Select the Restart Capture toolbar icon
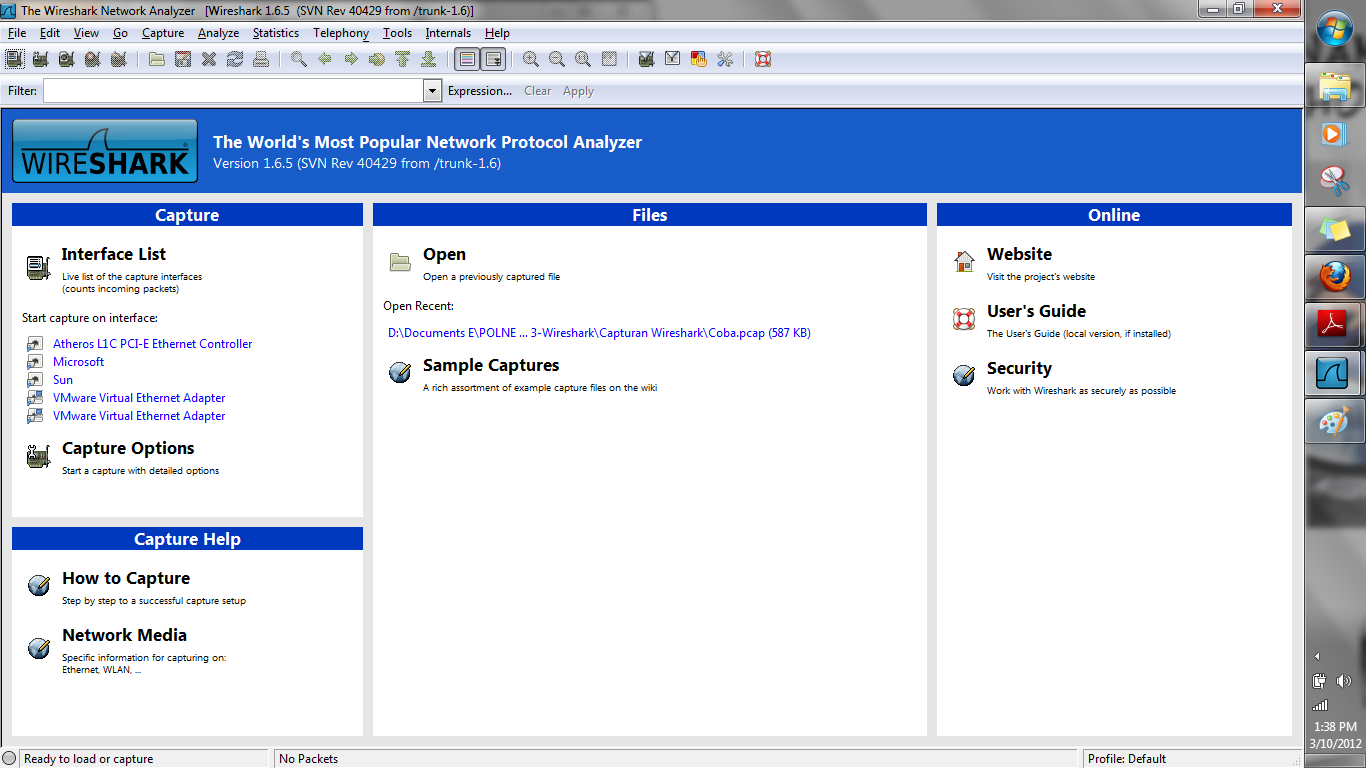This screenshot has height=768, width=1366. [x=118, y=59]
